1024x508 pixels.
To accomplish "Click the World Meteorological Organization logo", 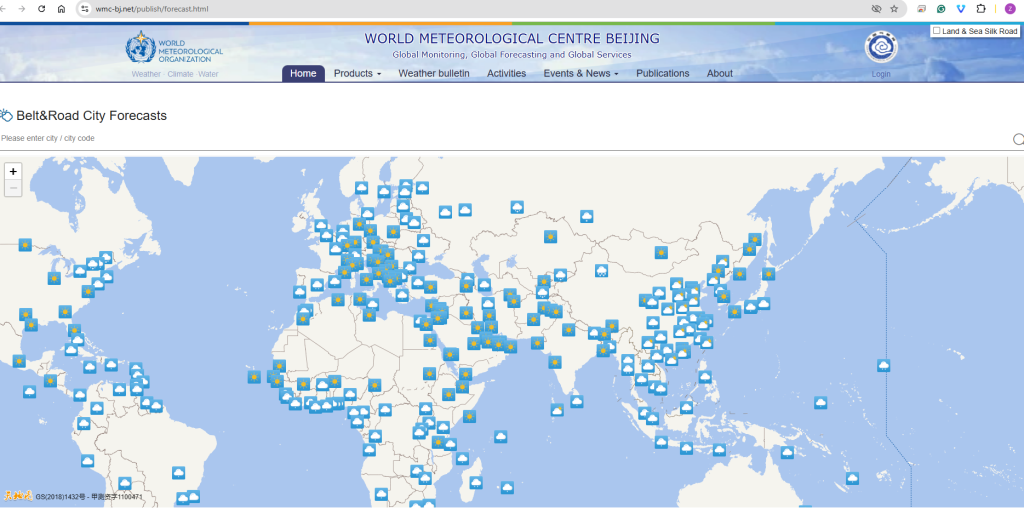I will click(x=141, y=48).
